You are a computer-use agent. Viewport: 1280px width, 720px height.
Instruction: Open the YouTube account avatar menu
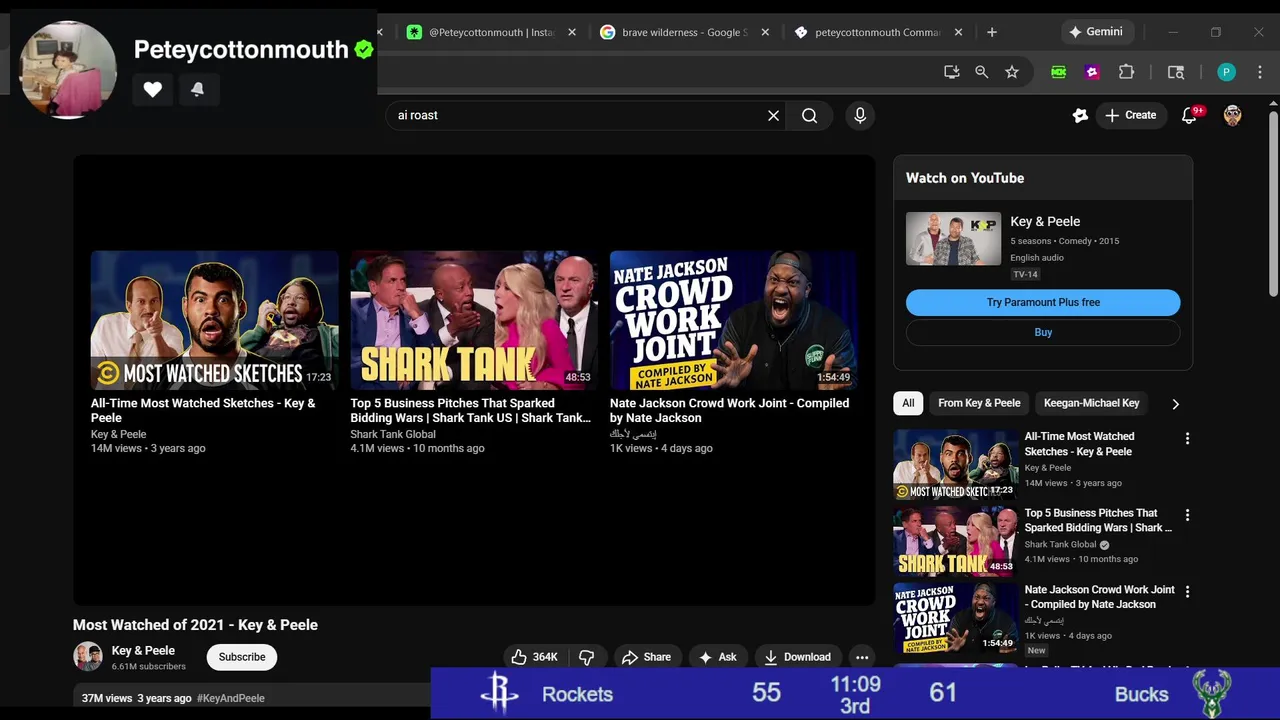[x=1232, y=115]
